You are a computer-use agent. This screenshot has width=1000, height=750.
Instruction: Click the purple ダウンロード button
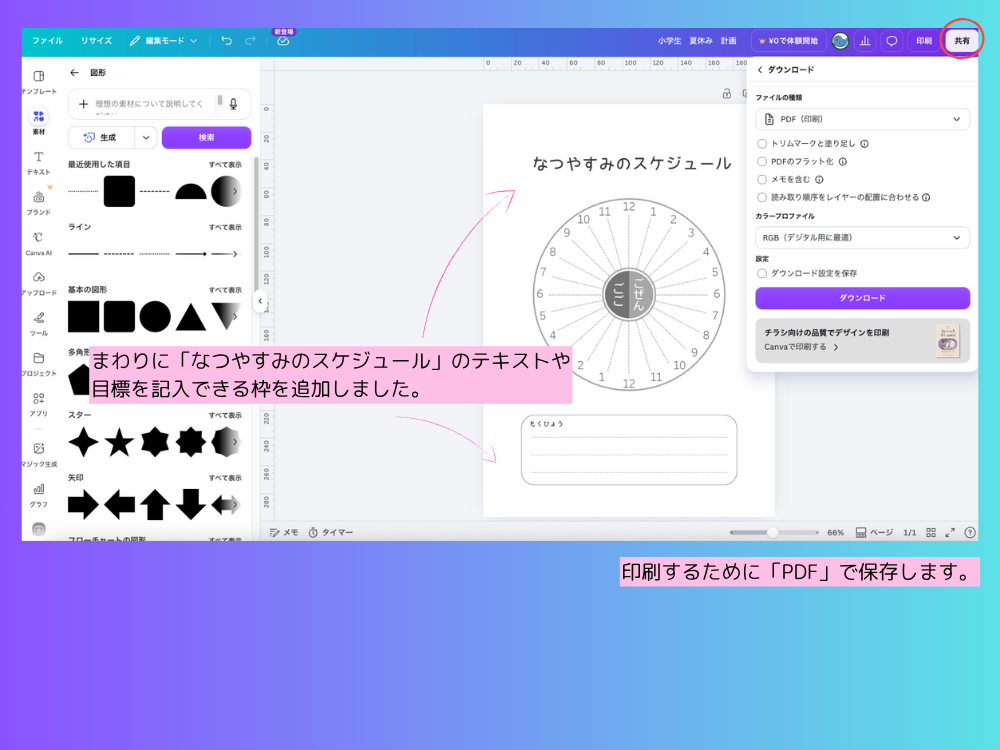click(x=862, y=298)
